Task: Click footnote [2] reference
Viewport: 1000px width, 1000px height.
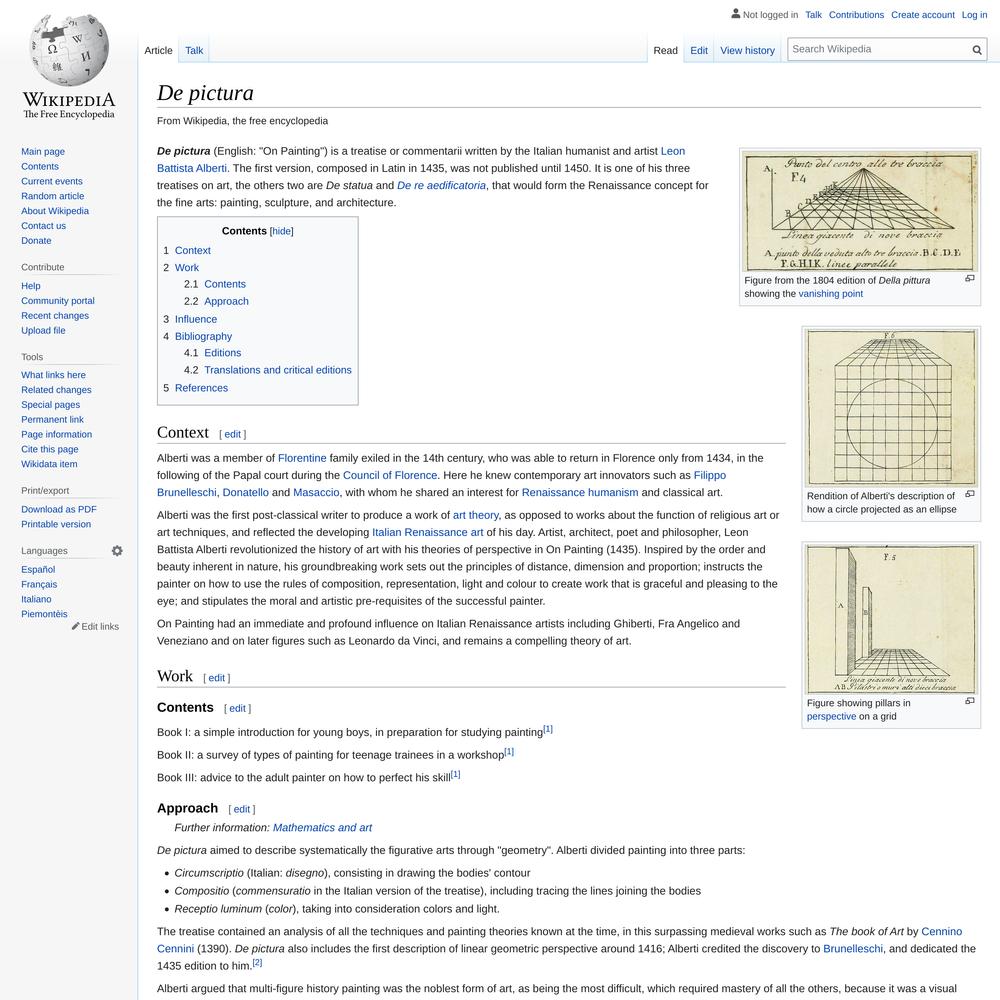Action: [257, 963]
